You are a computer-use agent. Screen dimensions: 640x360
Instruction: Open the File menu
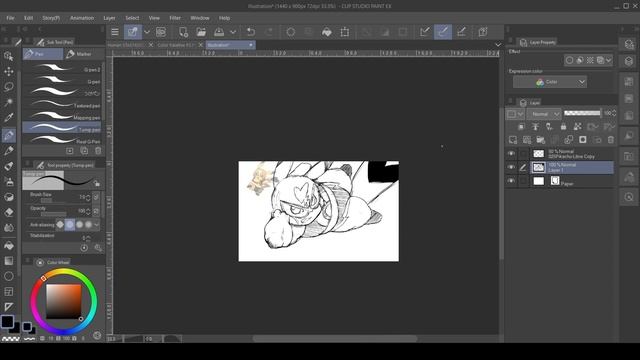(10, 18)
